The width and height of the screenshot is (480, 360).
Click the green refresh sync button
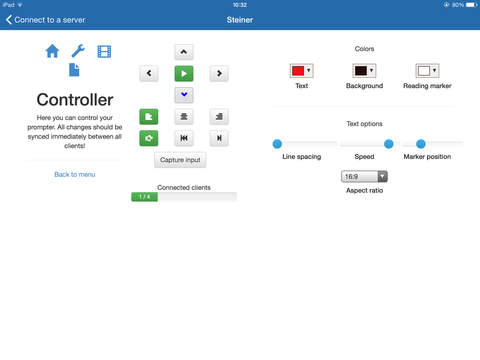pos(149,138)
